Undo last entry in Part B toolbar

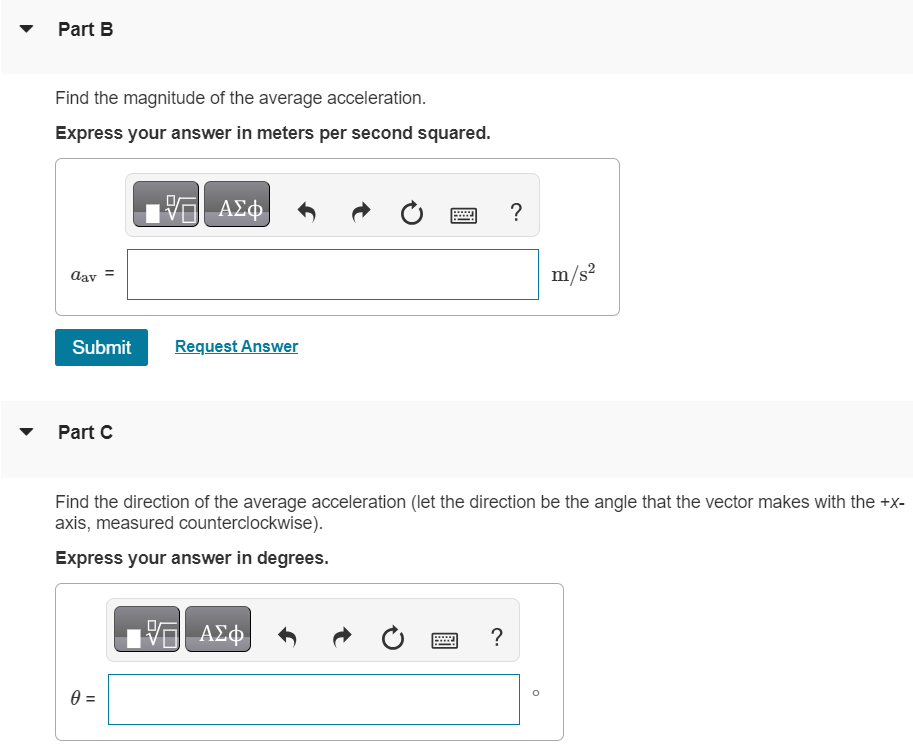[x=306, y=212]
